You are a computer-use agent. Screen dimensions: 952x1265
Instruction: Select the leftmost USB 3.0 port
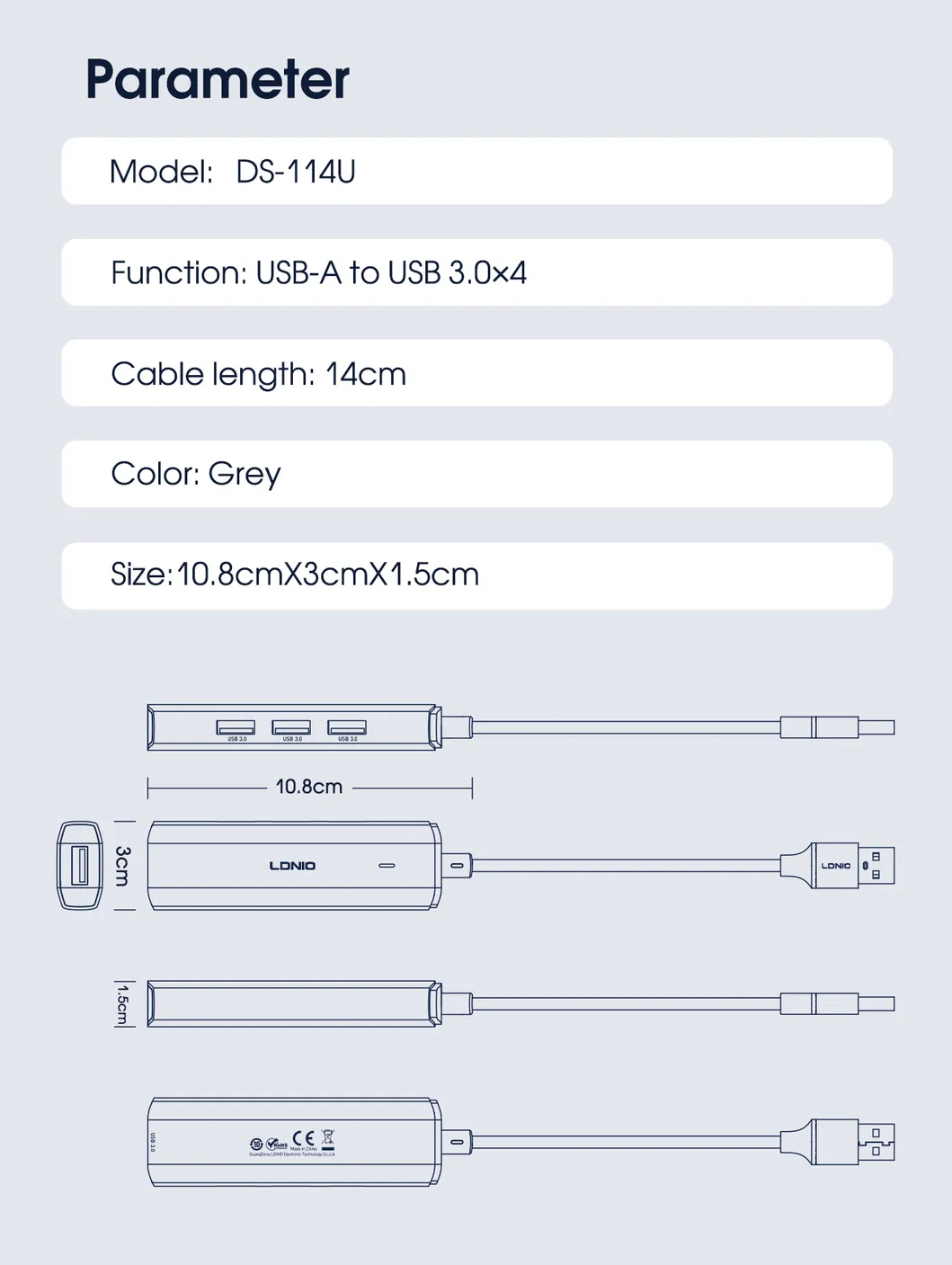[x=236, y=727]
